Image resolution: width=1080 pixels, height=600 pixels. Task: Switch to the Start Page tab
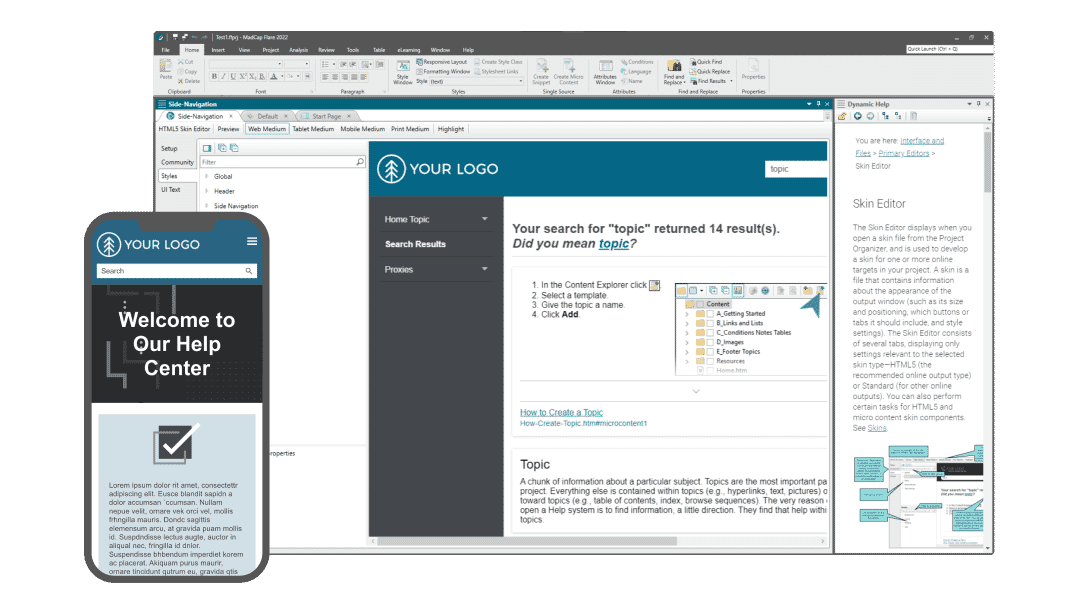coord(326,116)
